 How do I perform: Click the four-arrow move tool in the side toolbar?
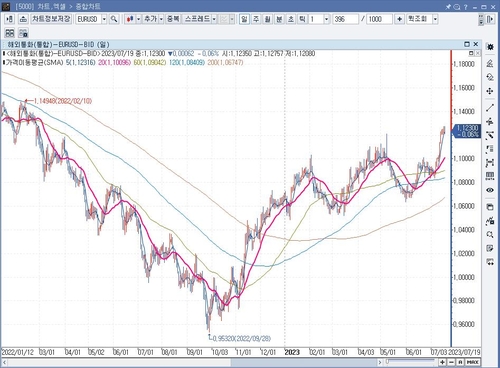coord(490,91)
